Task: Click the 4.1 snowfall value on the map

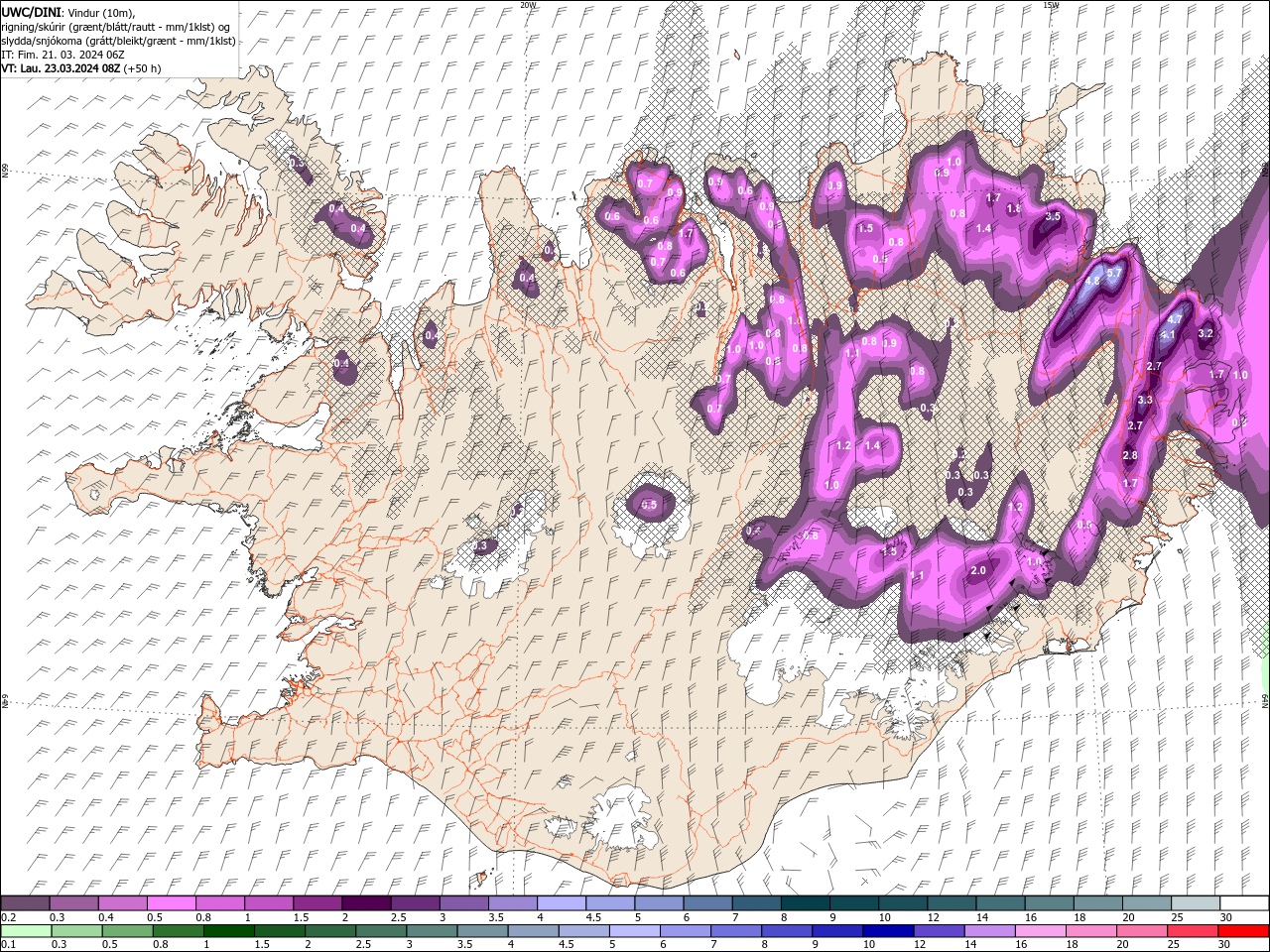Action: pyautogui.click(x=1168, y=335)
